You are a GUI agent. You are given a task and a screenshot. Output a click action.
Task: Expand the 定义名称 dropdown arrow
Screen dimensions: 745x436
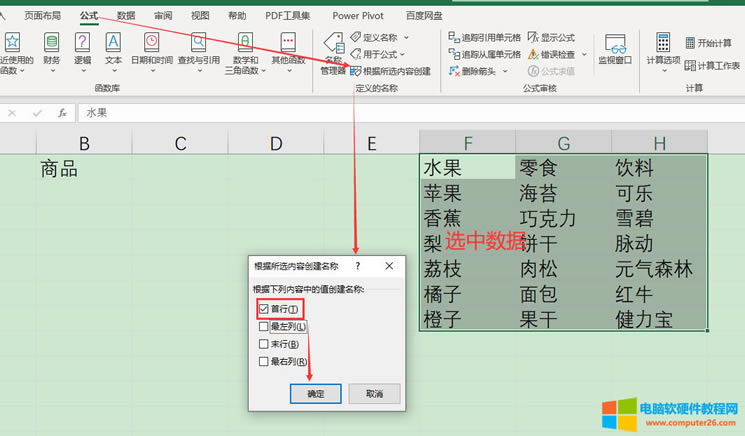coord(406,38)
